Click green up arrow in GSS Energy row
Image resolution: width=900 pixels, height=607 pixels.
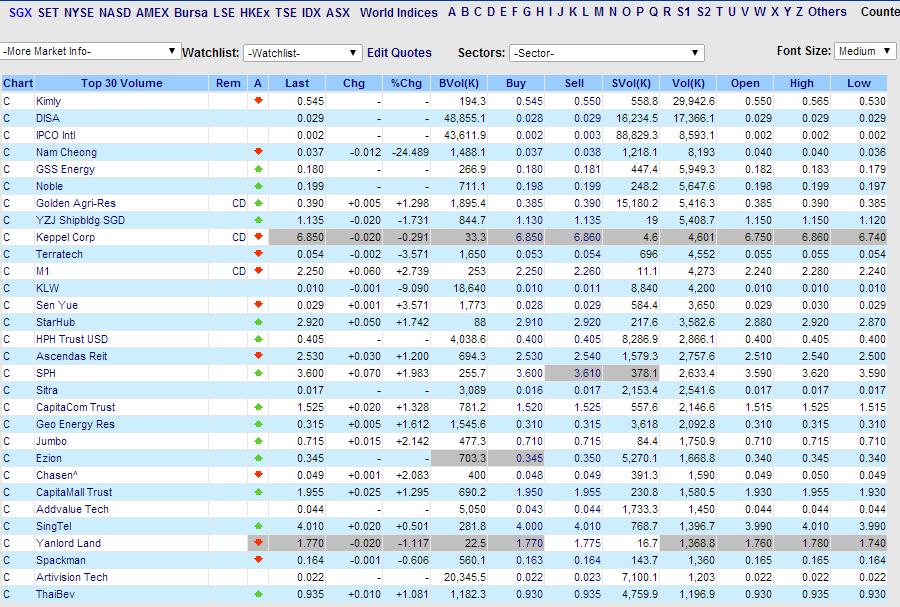(258, 169)
